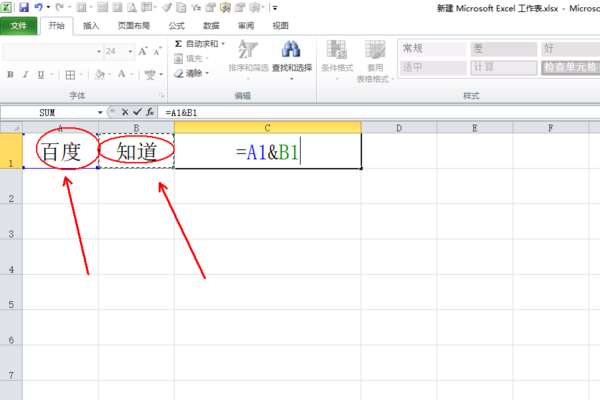Click the Decrease Font Size icon
The width and height of the screenshot is (600, 400).
[x=157, y=51]
